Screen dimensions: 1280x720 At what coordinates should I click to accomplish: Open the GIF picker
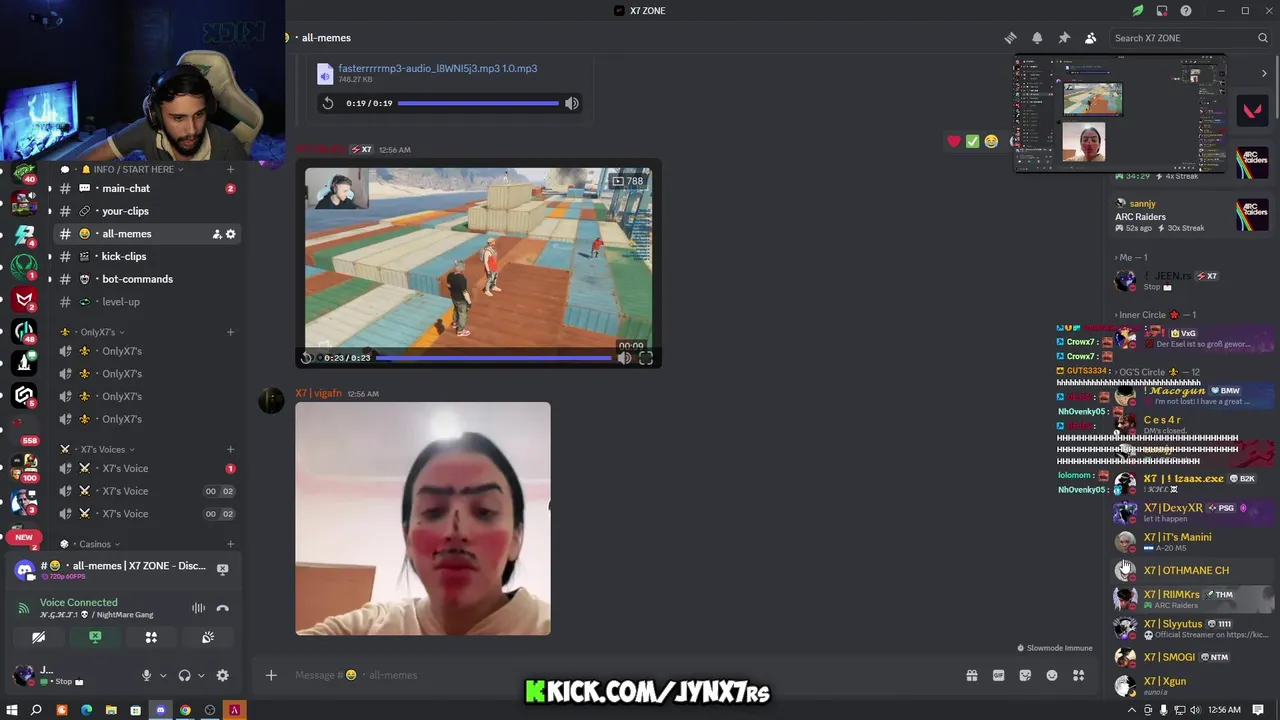(x=998, y=675)
